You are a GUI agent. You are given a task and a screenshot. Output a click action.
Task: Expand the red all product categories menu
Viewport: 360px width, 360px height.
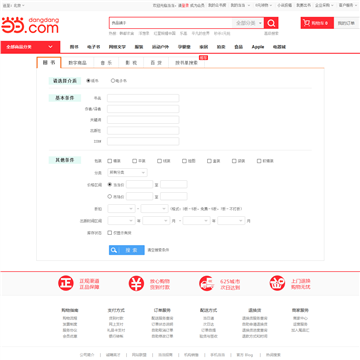(x=30, y=47)
